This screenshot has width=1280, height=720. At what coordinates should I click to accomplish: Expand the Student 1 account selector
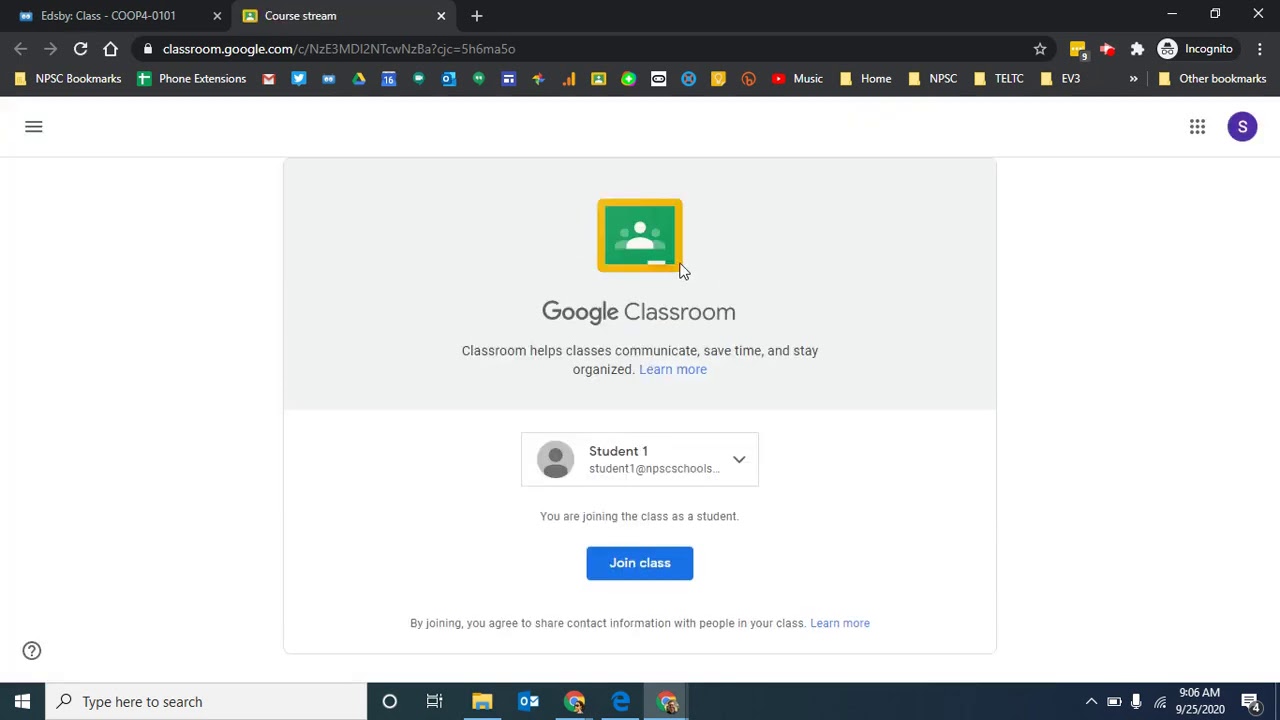point(640,459)
